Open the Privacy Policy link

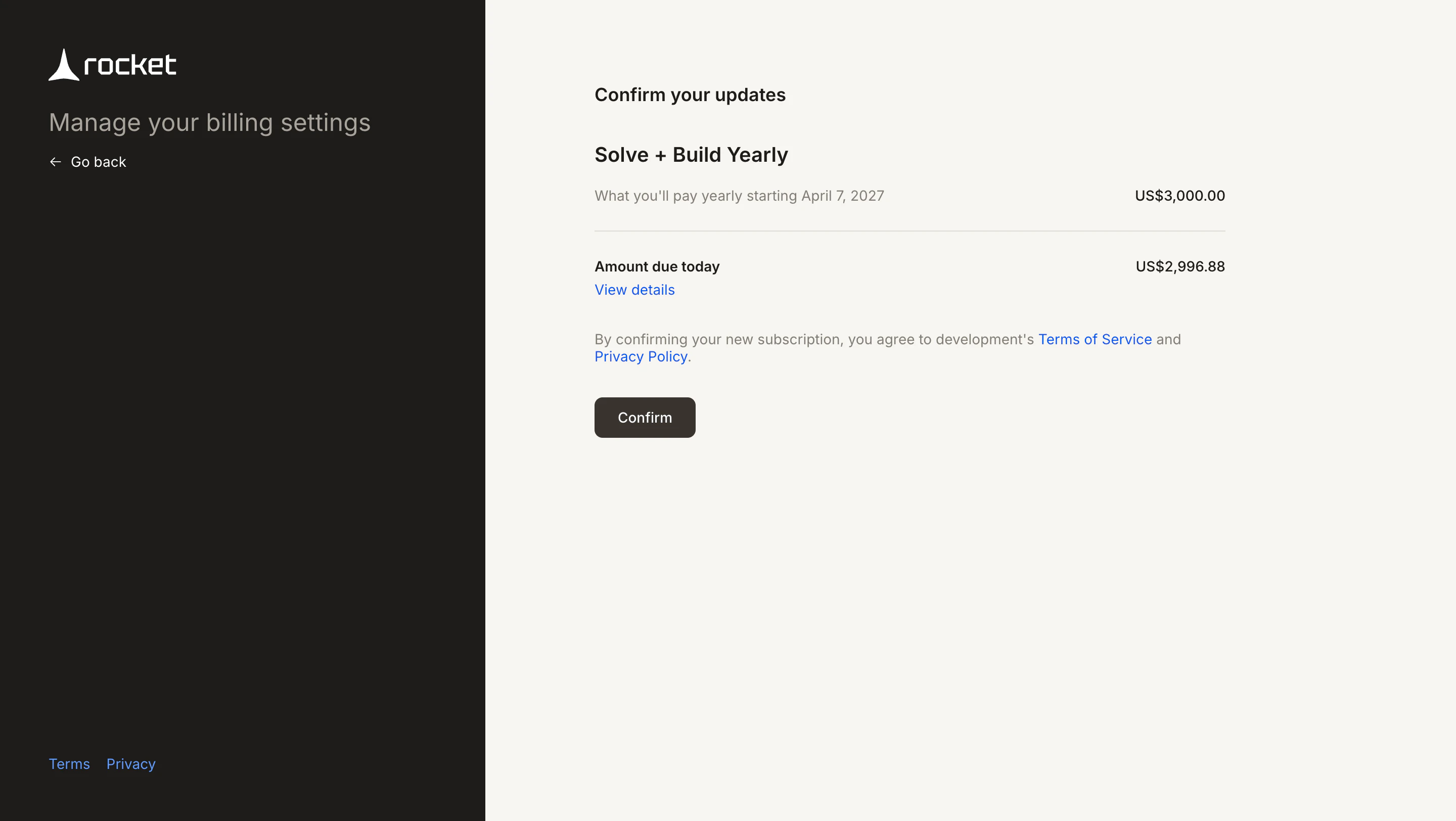point(641,356)
